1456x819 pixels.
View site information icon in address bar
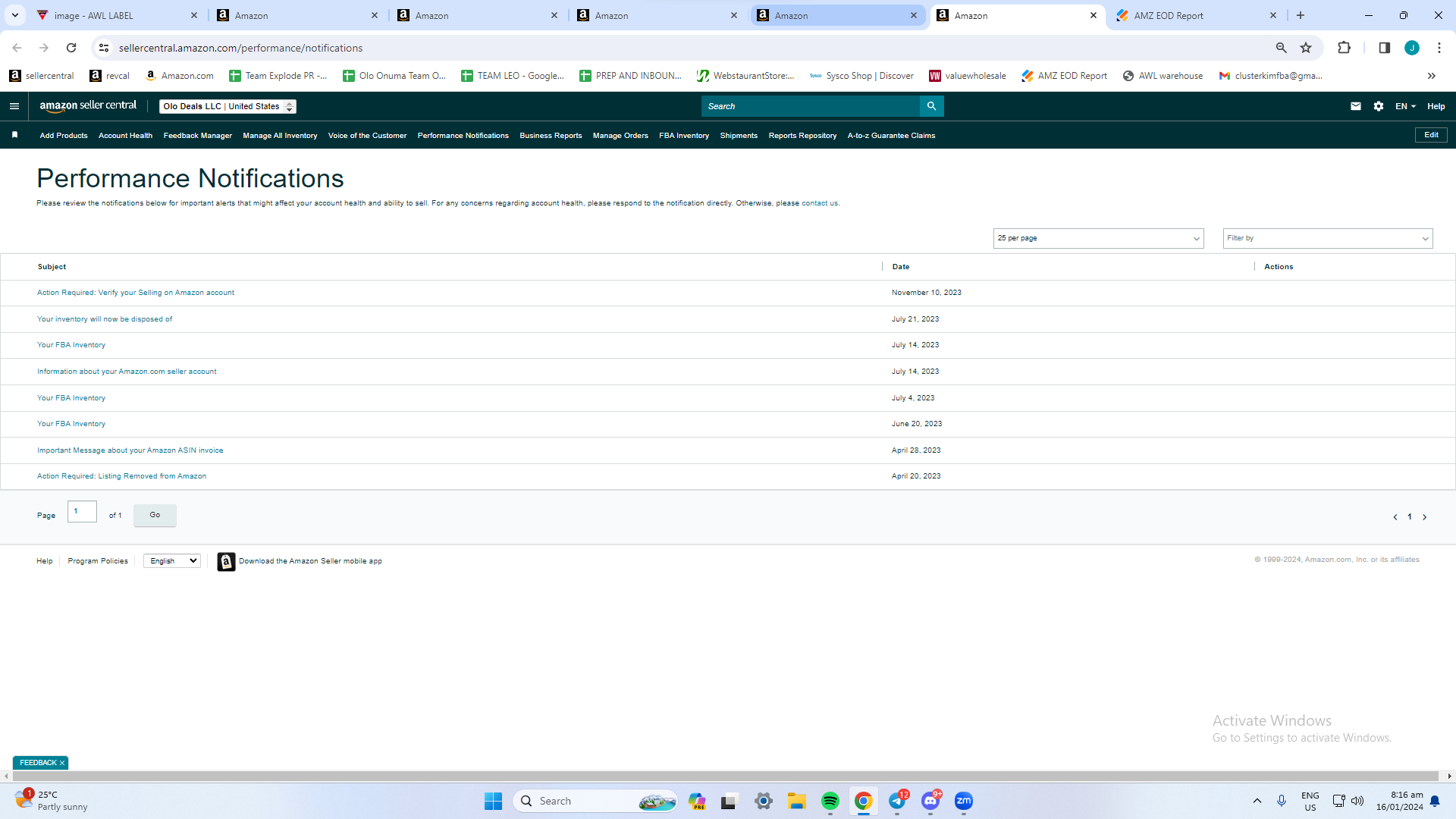coord(104,48)
